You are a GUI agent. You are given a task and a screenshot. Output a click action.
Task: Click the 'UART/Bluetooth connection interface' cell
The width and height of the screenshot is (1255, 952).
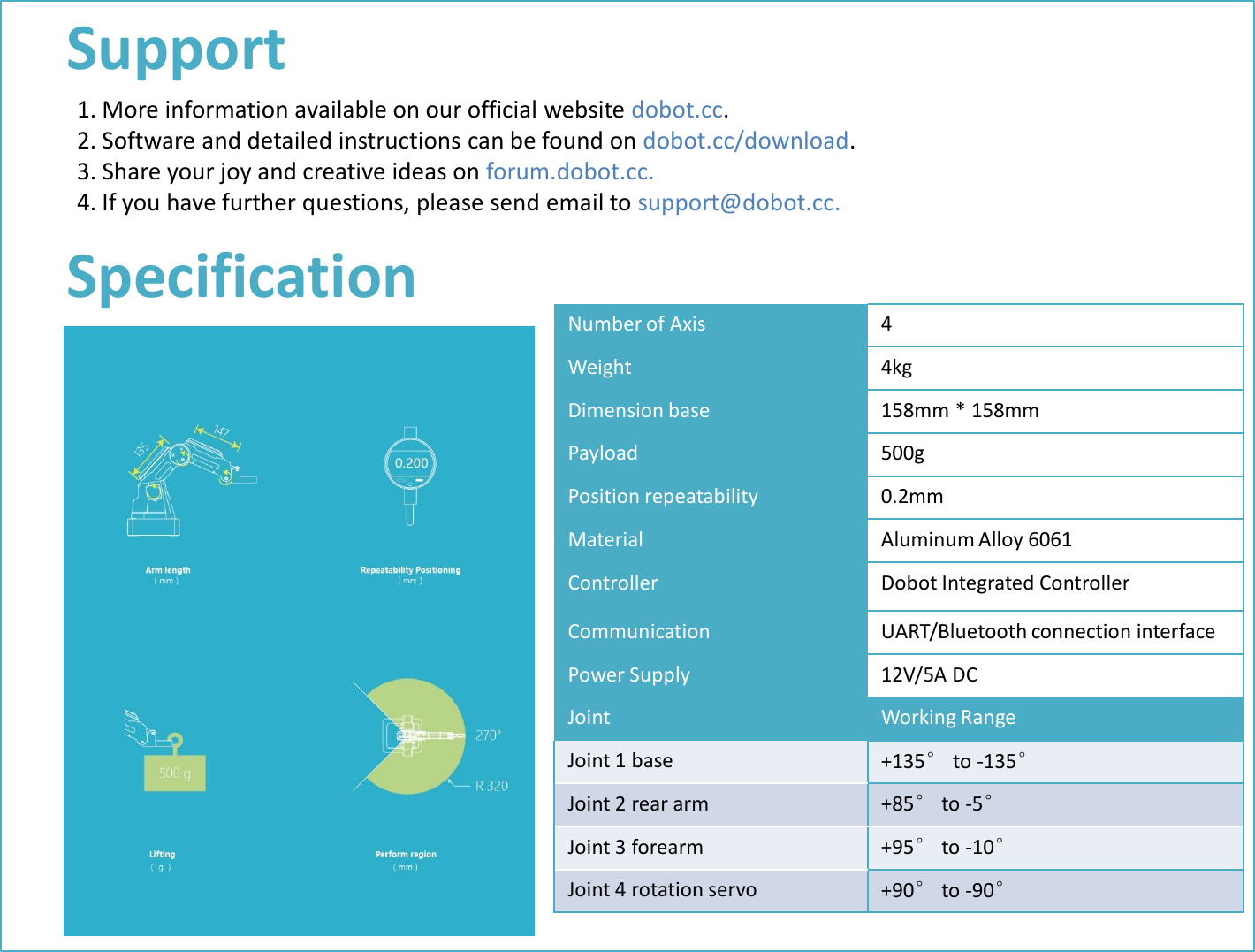[x=1055, y=632]
